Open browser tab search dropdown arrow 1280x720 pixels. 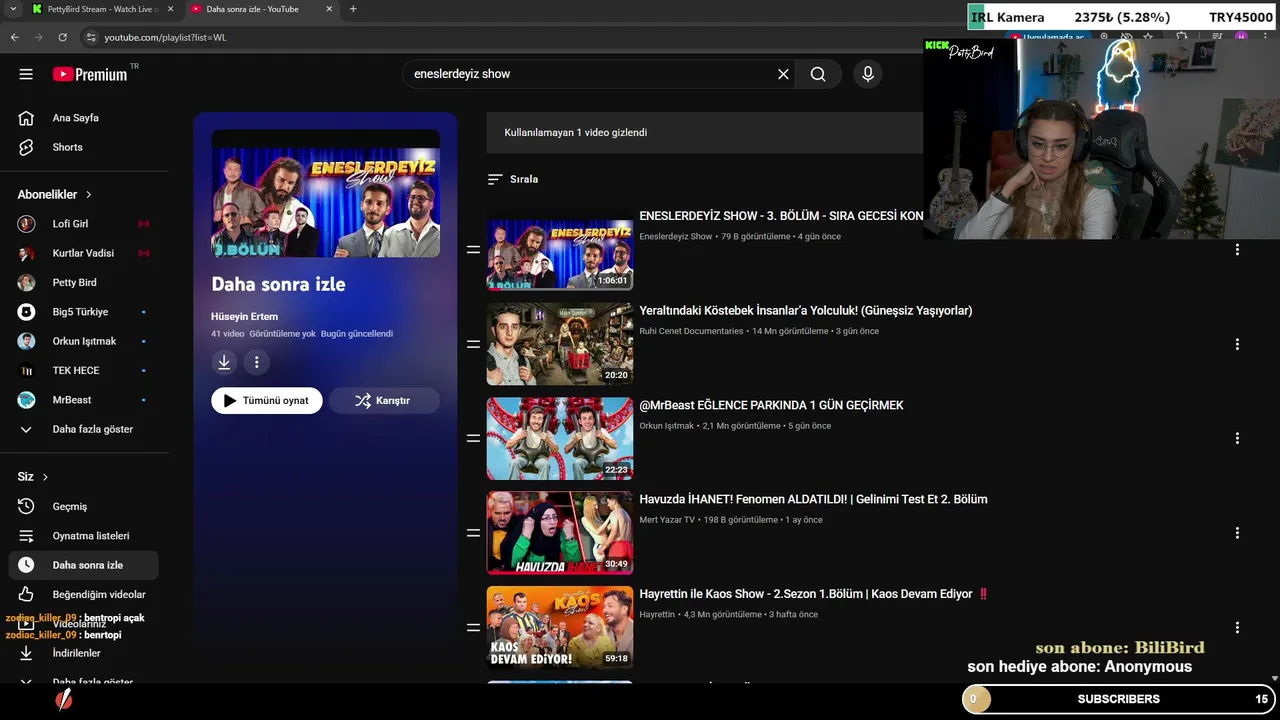pyautogui.click(x=12, y=9)
